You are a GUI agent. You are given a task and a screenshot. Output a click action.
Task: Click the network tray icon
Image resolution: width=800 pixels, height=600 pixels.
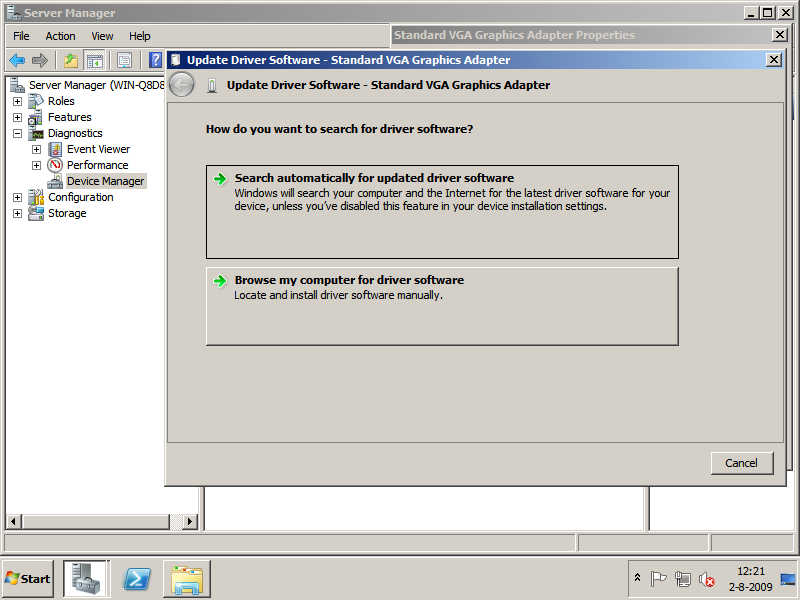(683, 579)
